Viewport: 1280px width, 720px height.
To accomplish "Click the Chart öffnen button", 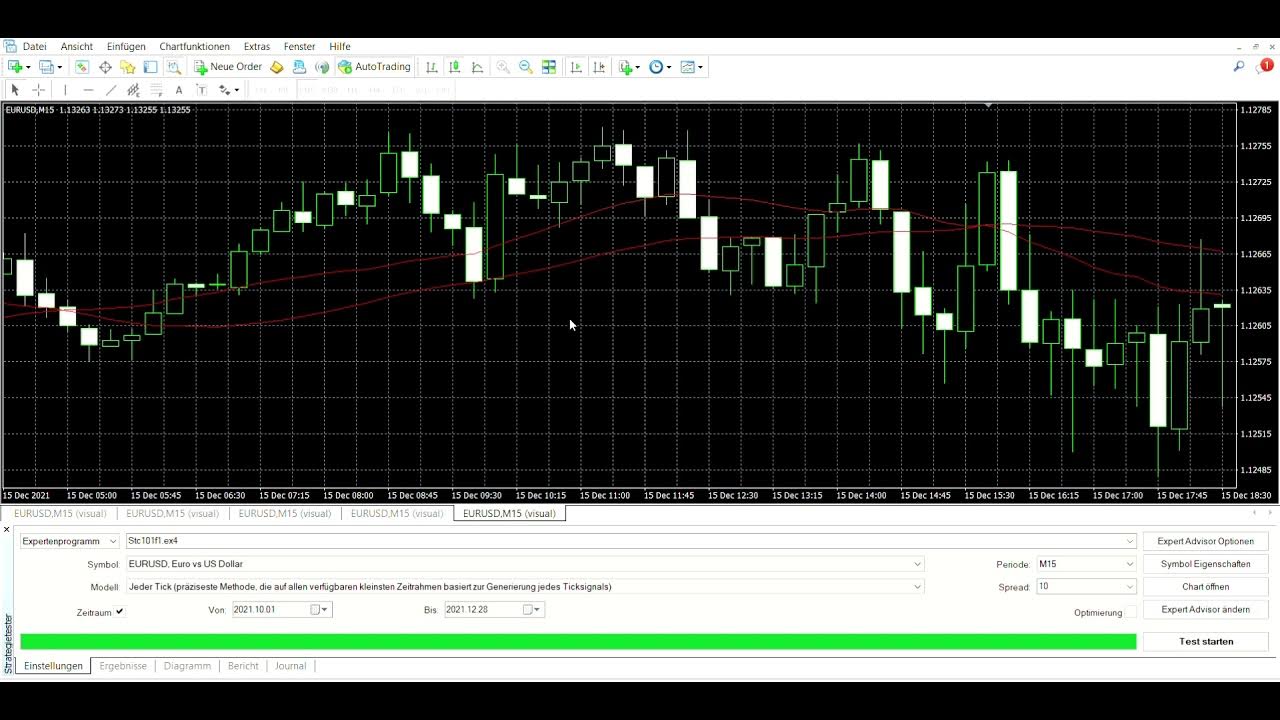I will tap(1205, 587).
